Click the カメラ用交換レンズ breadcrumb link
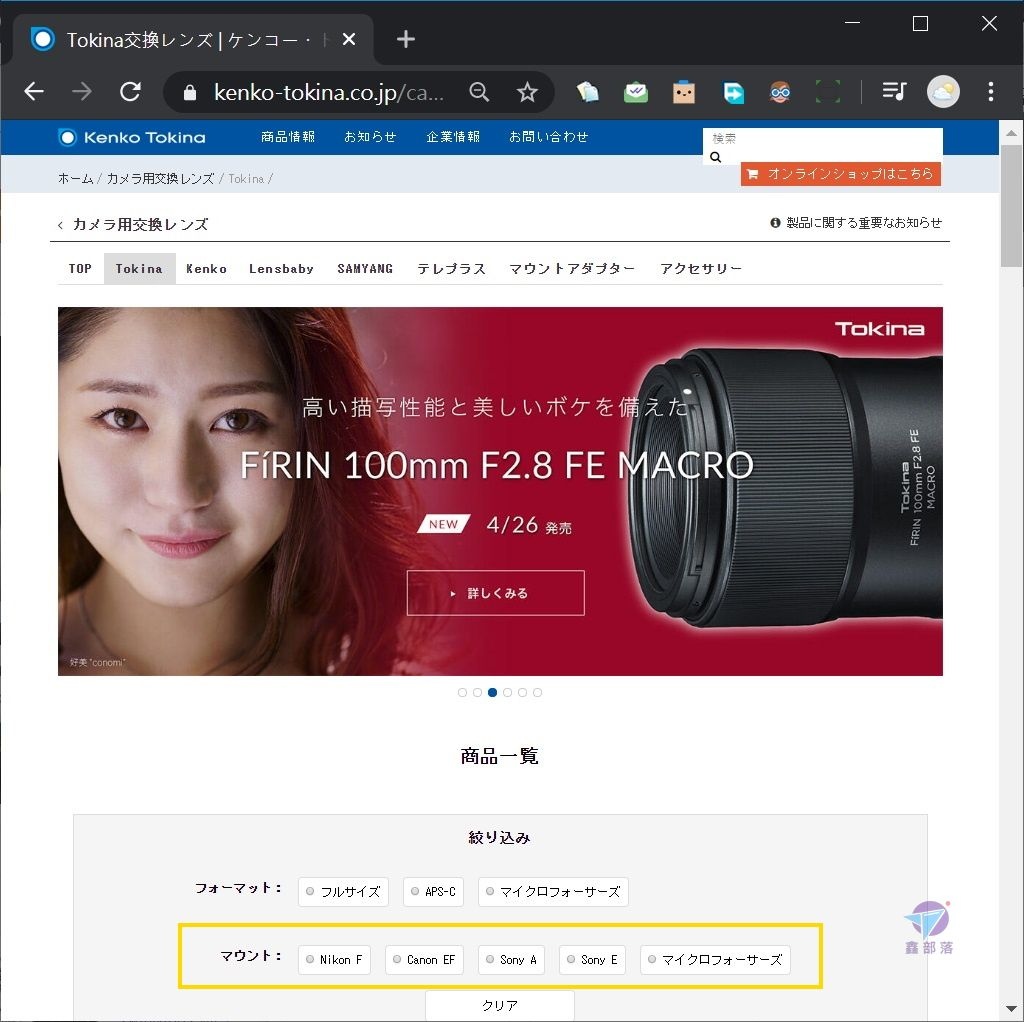1024x1022 pixels. coord(160,178)
